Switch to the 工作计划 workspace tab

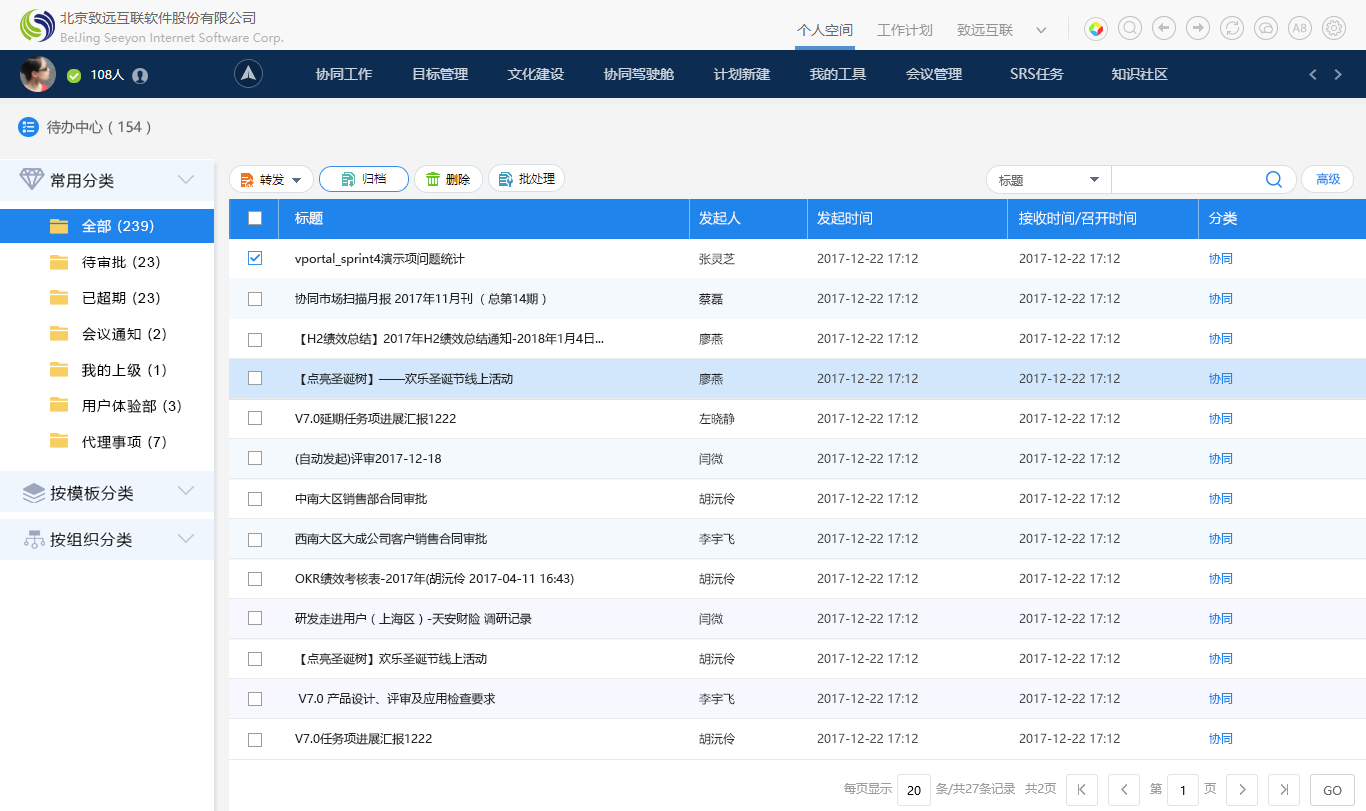[904, 30]
